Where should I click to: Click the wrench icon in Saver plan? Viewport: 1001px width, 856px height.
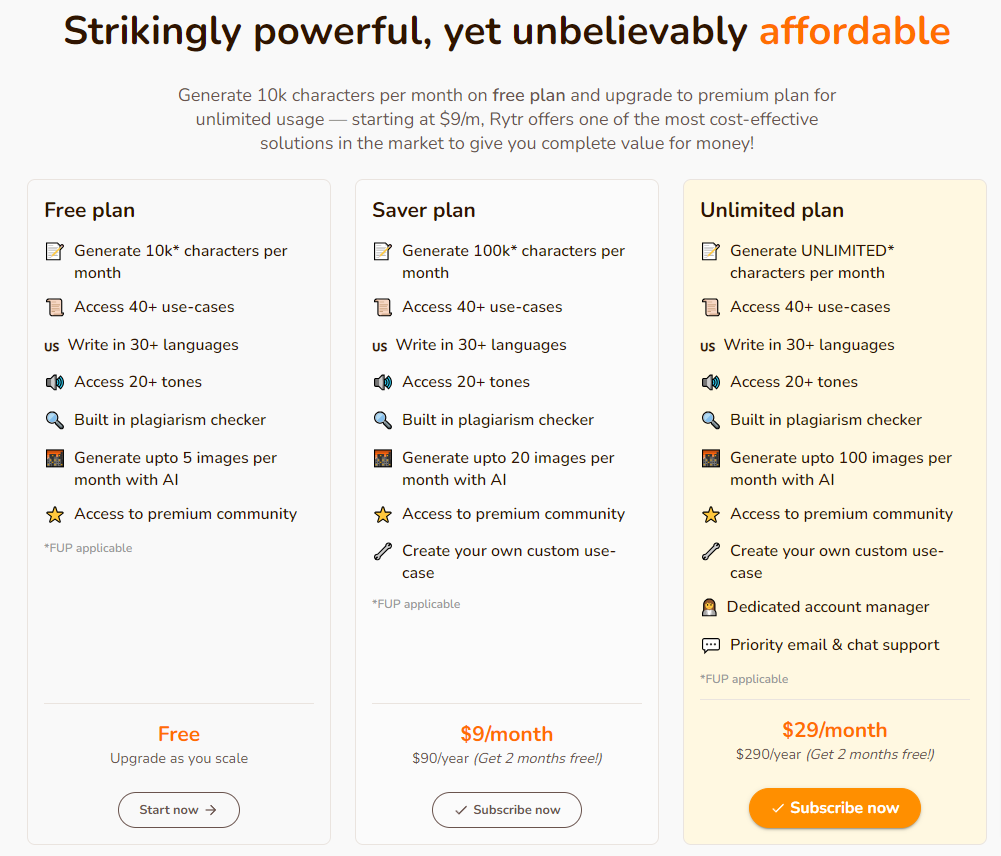[x=382, y=551]
